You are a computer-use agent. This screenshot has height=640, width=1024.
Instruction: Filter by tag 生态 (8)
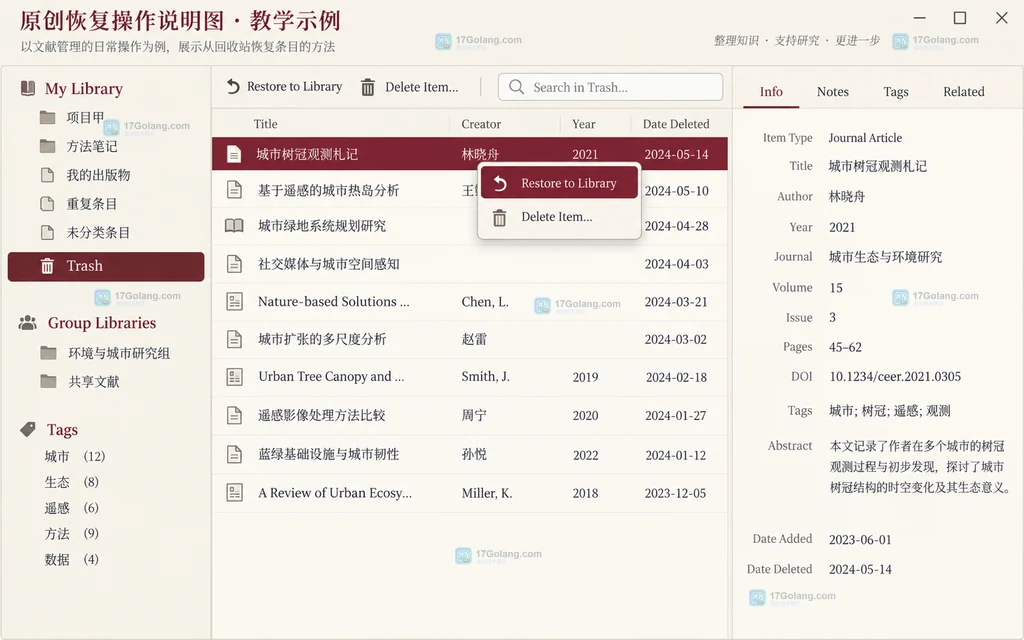coord(71,482)
